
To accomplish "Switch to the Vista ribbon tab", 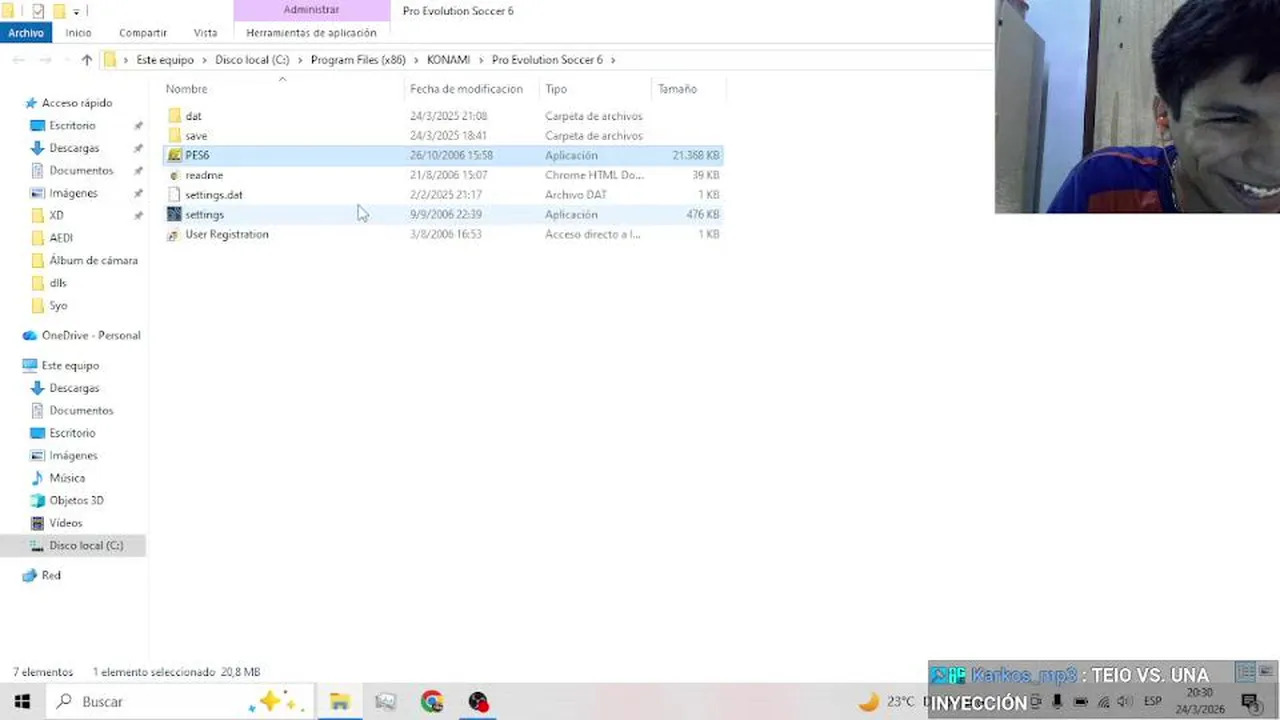I will tap(205, 33).
